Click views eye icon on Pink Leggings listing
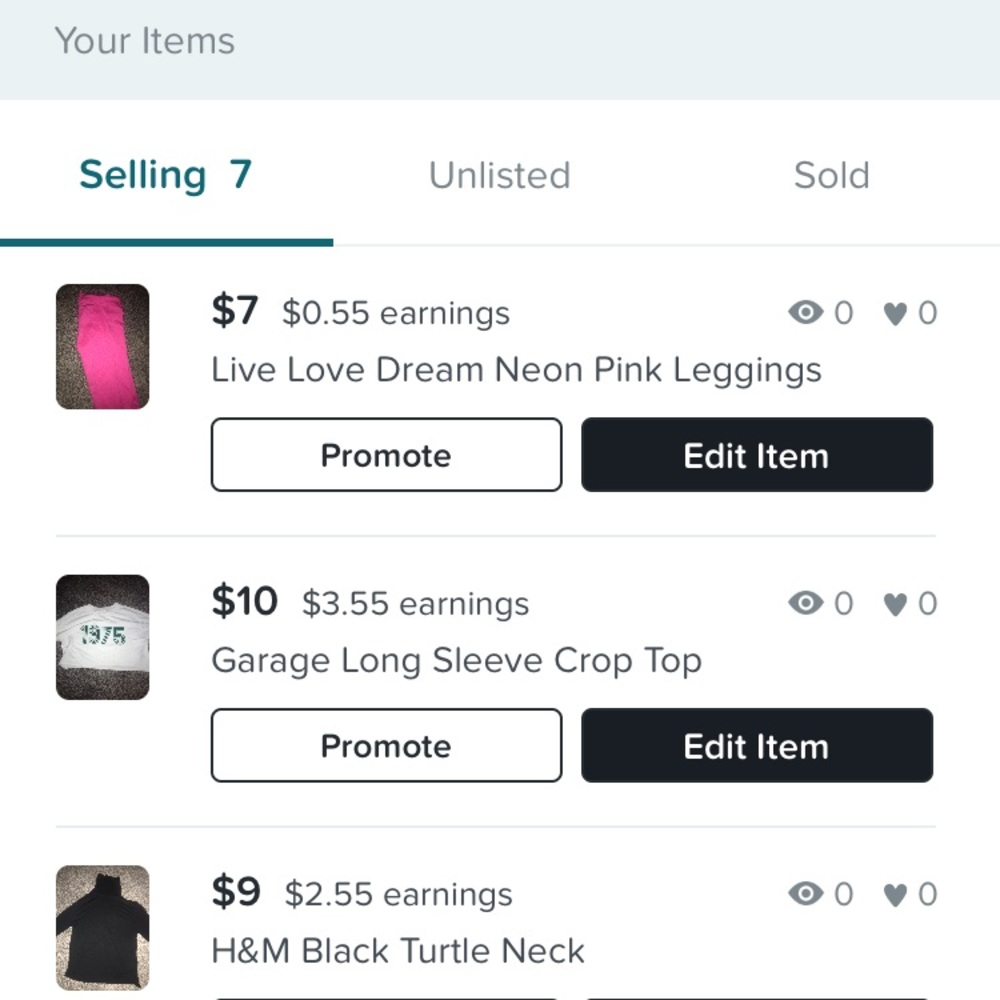This screenshot has width=1000, height=1000. pos(805,313)
